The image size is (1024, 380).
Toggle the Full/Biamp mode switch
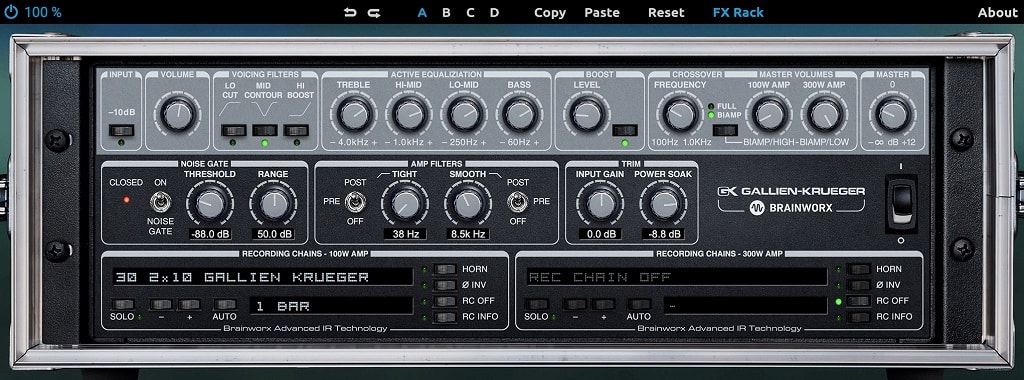[726, 130]
